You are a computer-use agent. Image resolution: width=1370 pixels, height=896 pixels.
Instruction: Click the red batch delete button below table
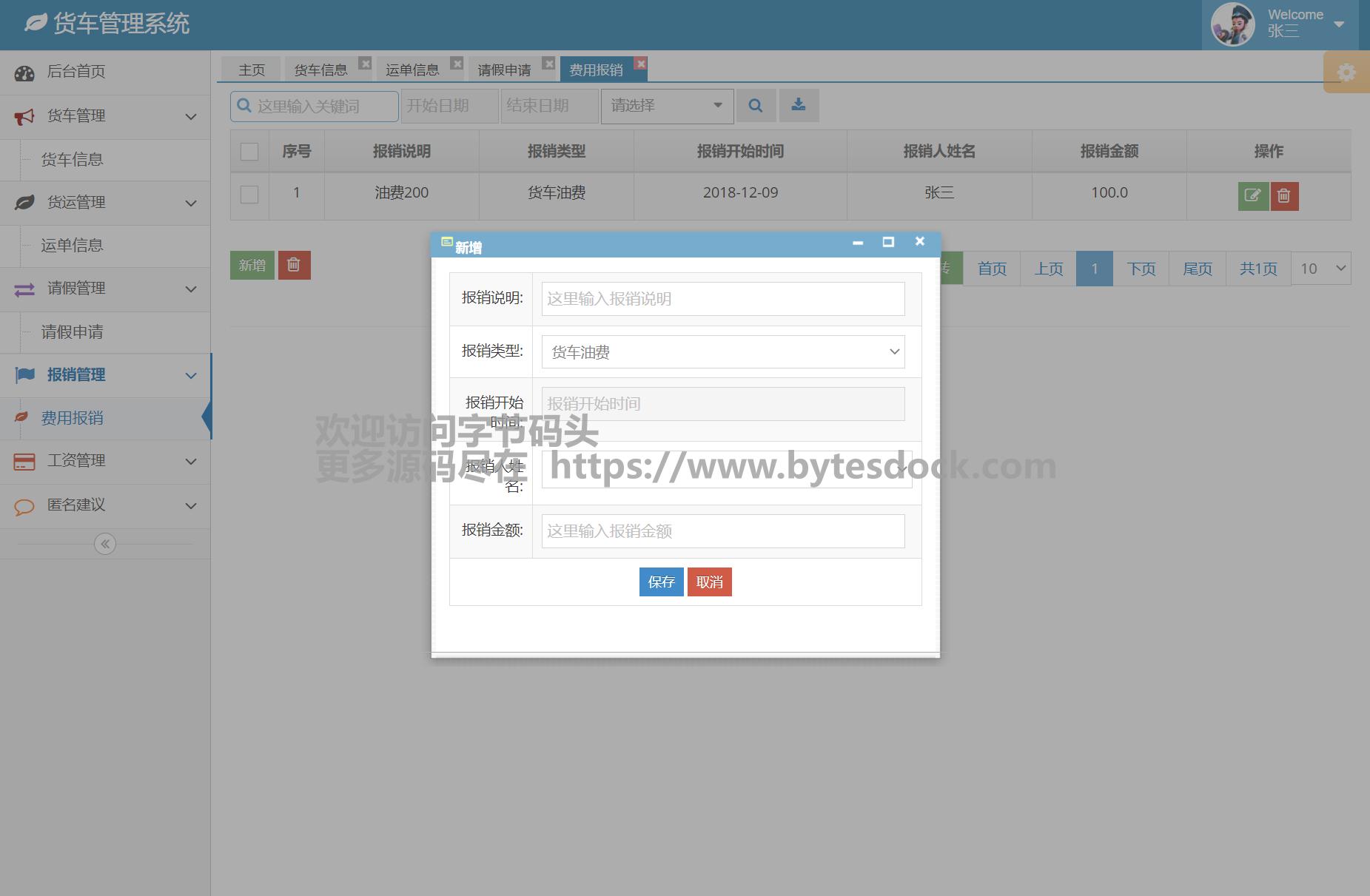tap(294, 265)
